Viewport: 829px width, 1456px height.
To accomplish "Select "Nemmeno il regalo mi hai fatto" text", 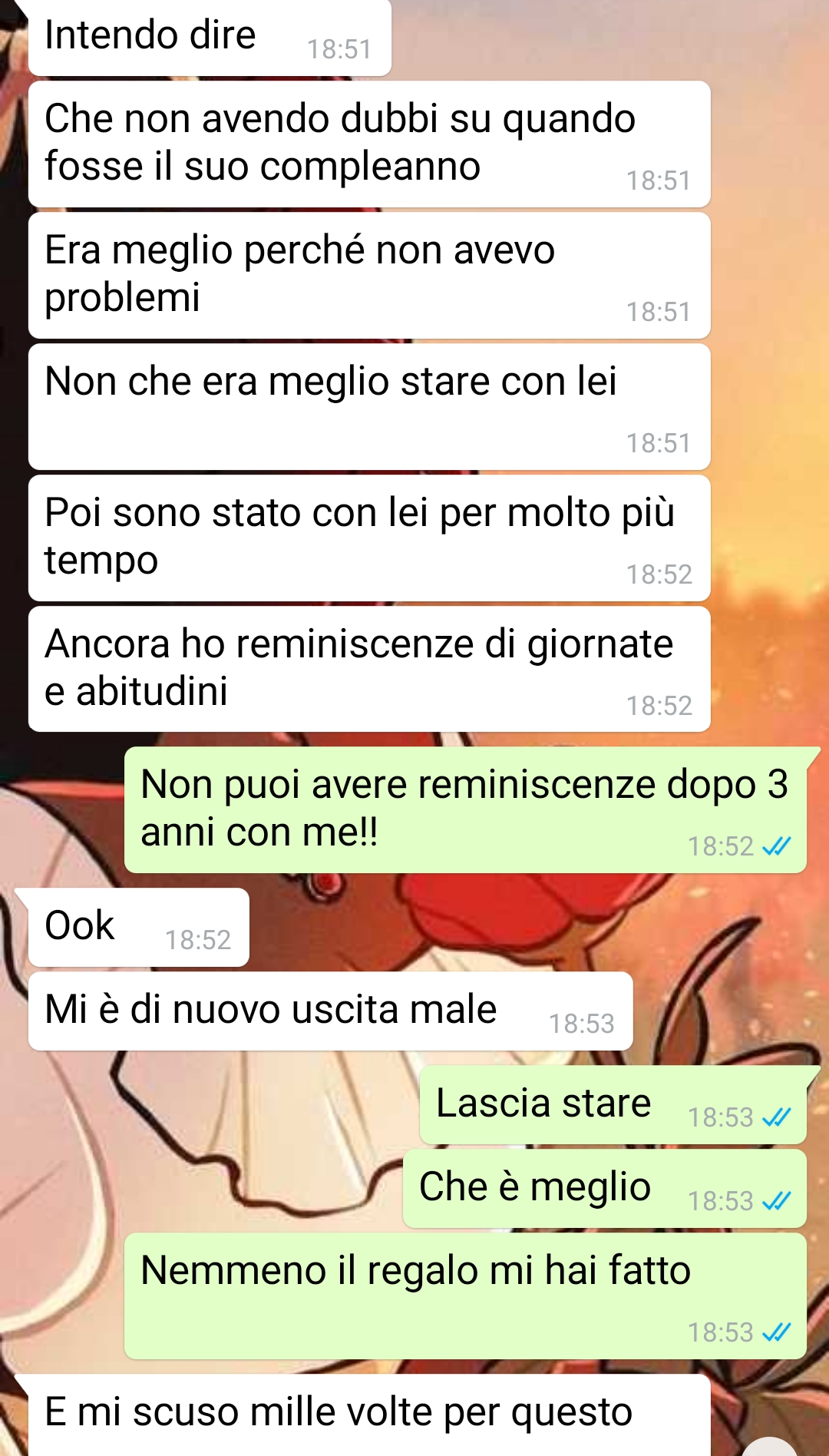I will pos(415,1270).
